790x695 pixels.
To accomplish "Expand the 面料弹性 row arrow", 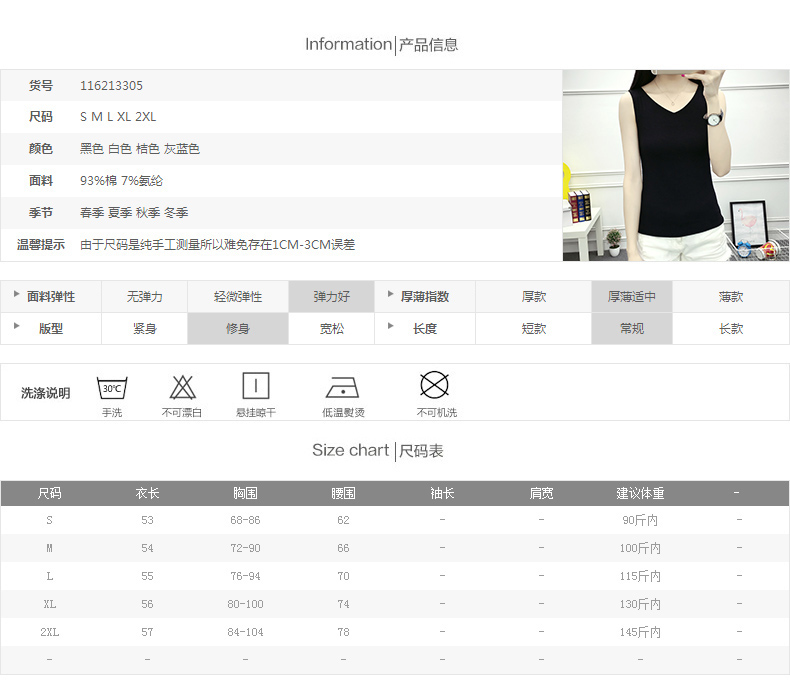I will [16, 296].
